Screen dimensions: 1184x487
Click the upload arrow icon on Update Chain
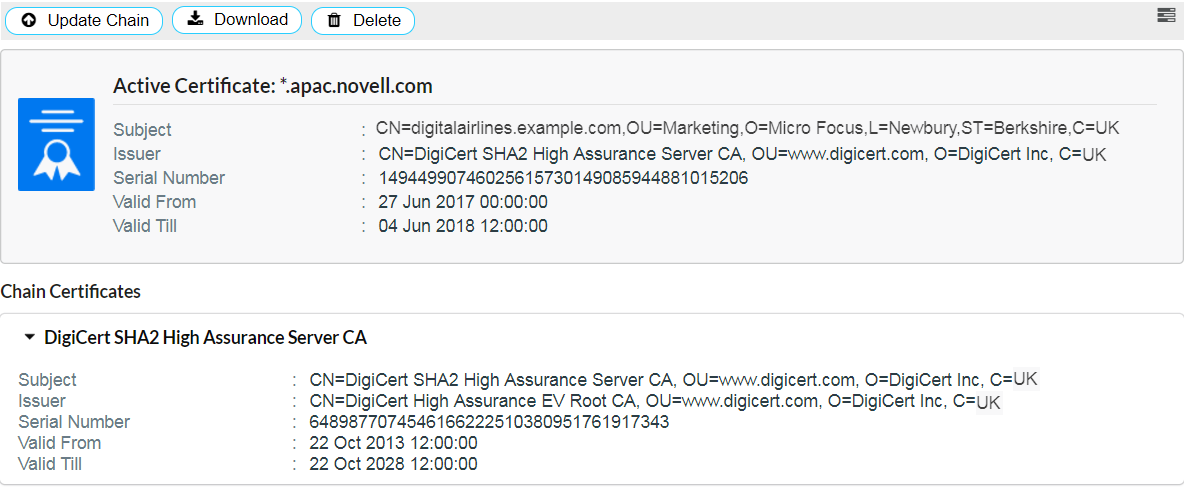(29, 20)
